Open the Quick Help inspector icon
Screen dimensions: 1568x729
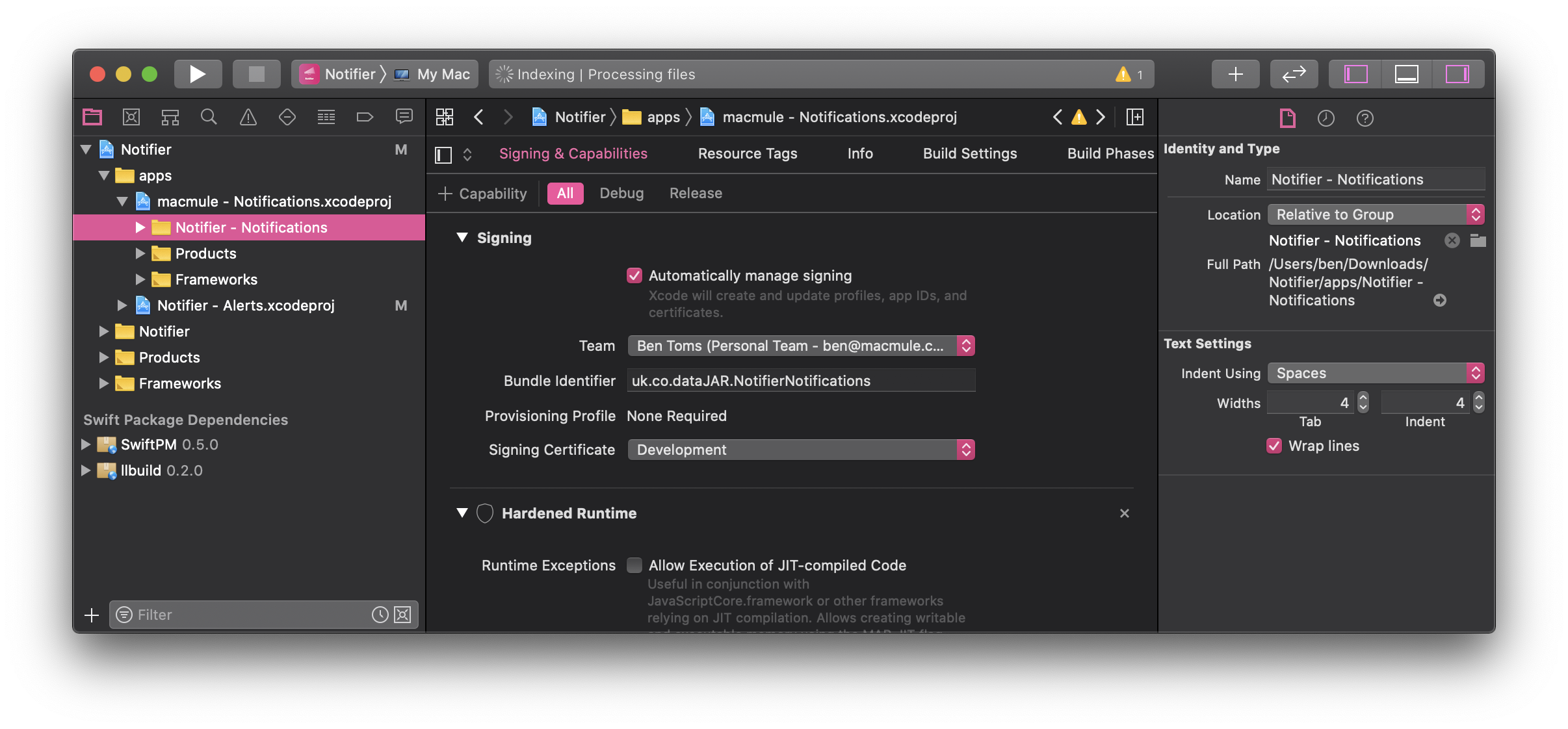(1365, 118)
